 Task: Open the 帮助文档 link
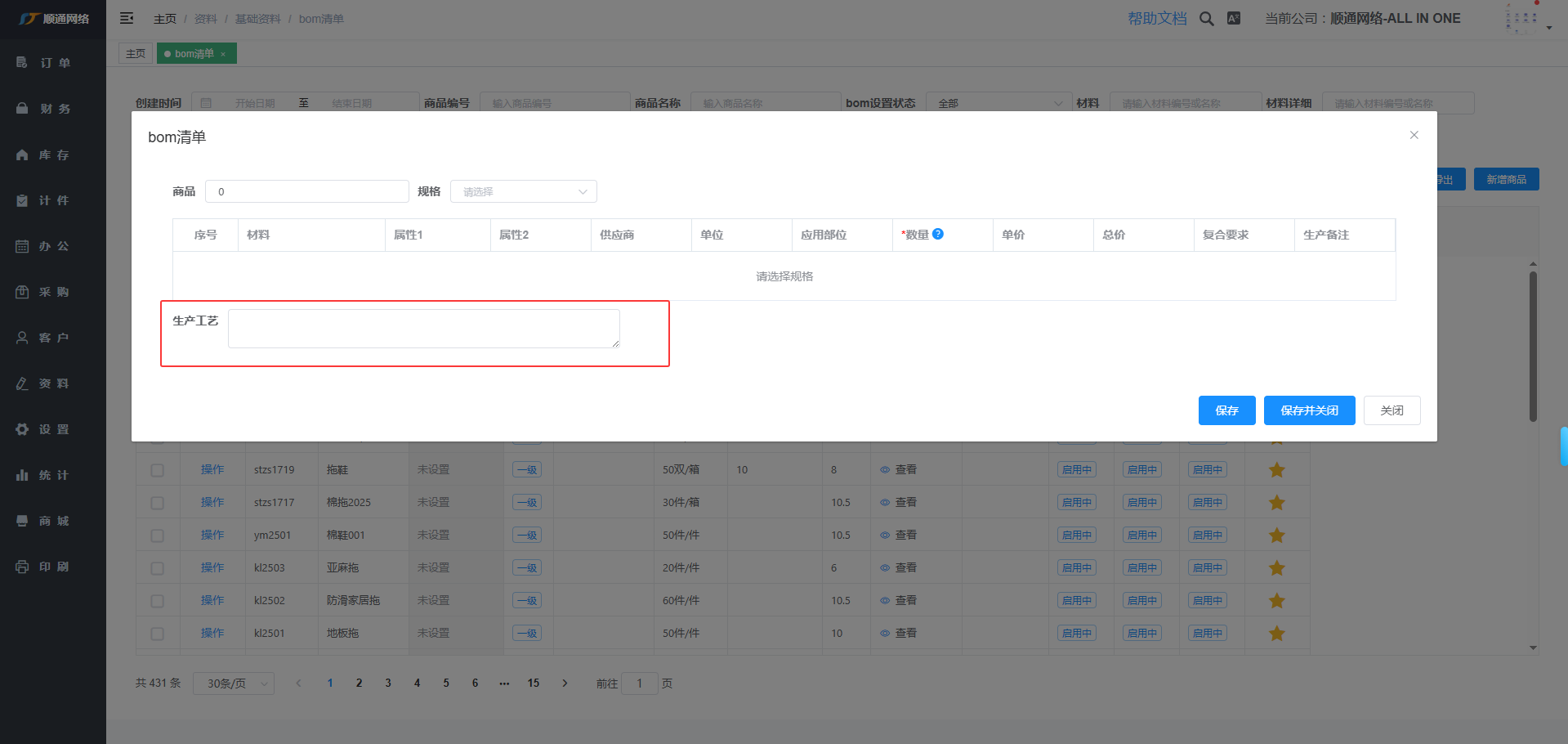tap(1157, 18)
